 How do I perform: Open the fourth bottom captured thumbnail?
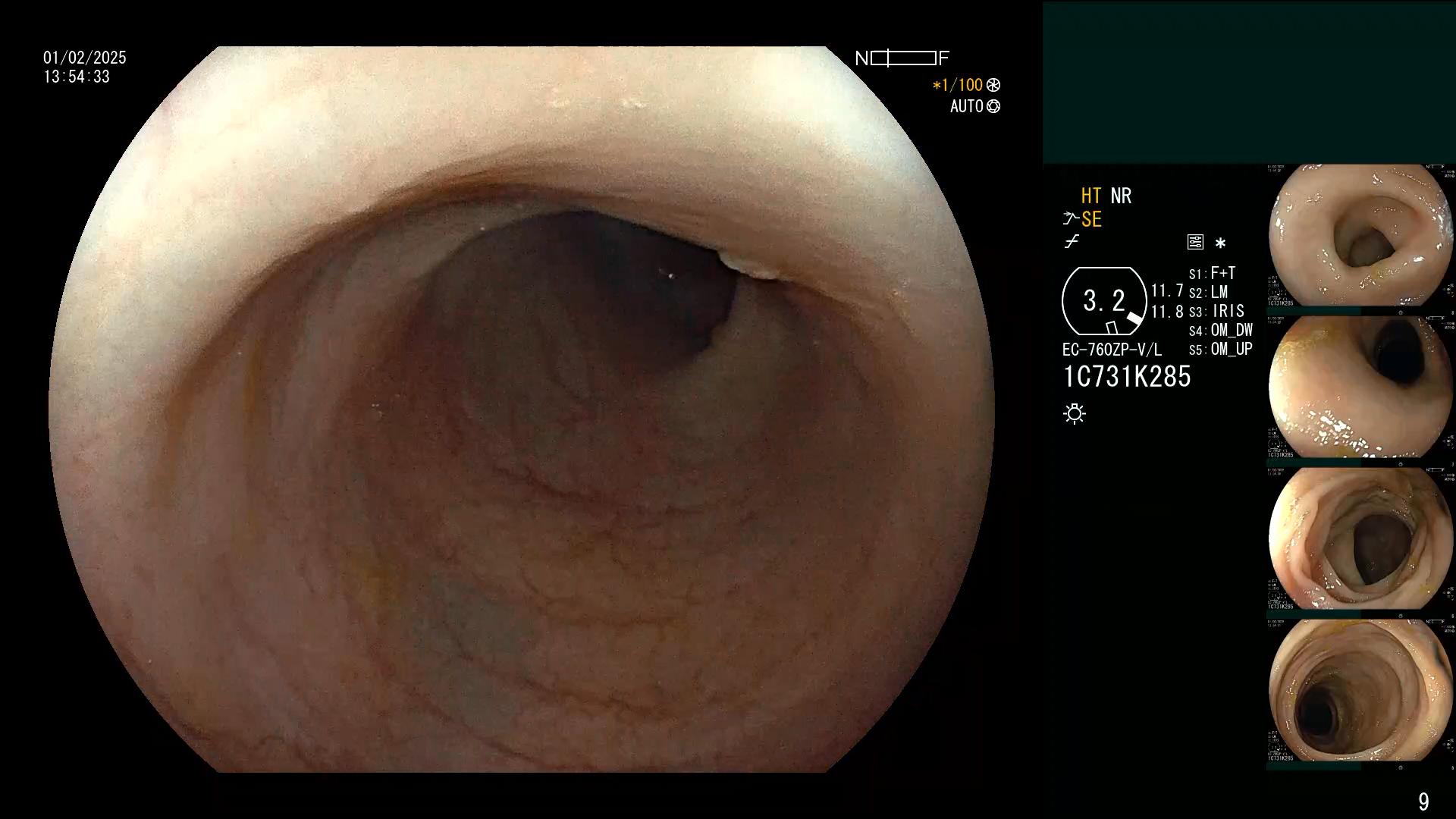coord(1361,690)
